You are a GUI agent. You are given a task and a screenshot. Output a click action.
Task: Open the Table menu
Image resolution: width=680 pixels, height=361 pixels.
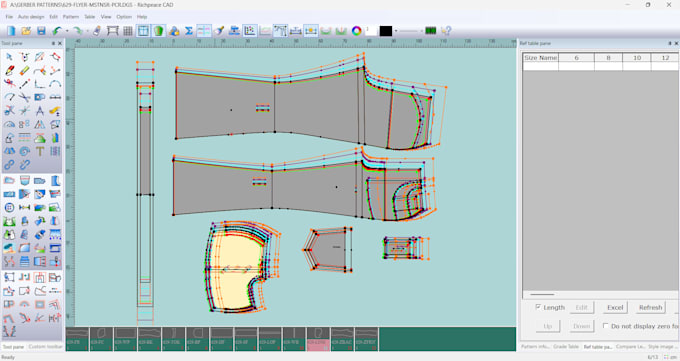tap(89, 16)
